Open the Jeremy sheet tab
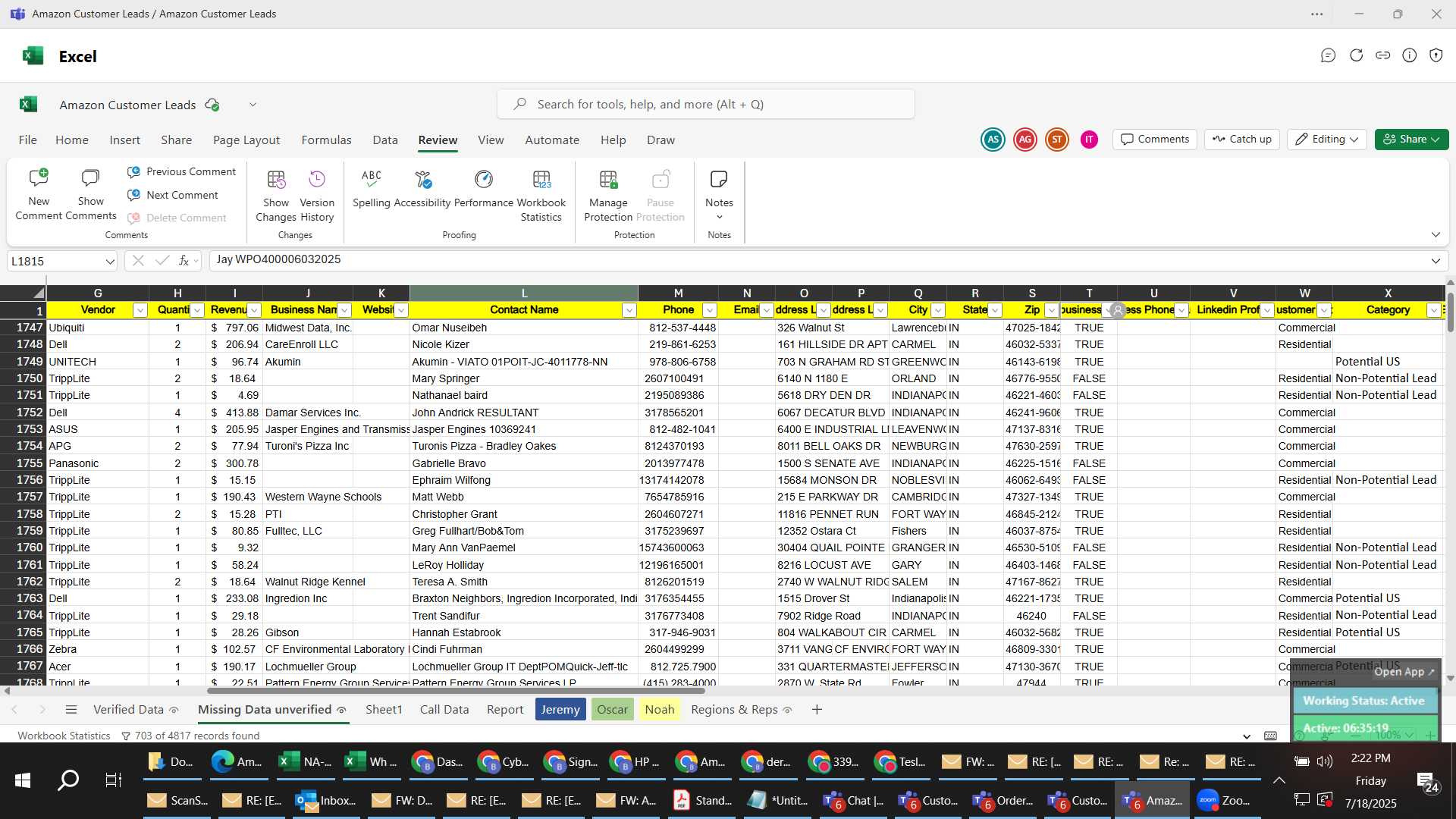This screenshot has height=819, width=1456. coord(560,710)
